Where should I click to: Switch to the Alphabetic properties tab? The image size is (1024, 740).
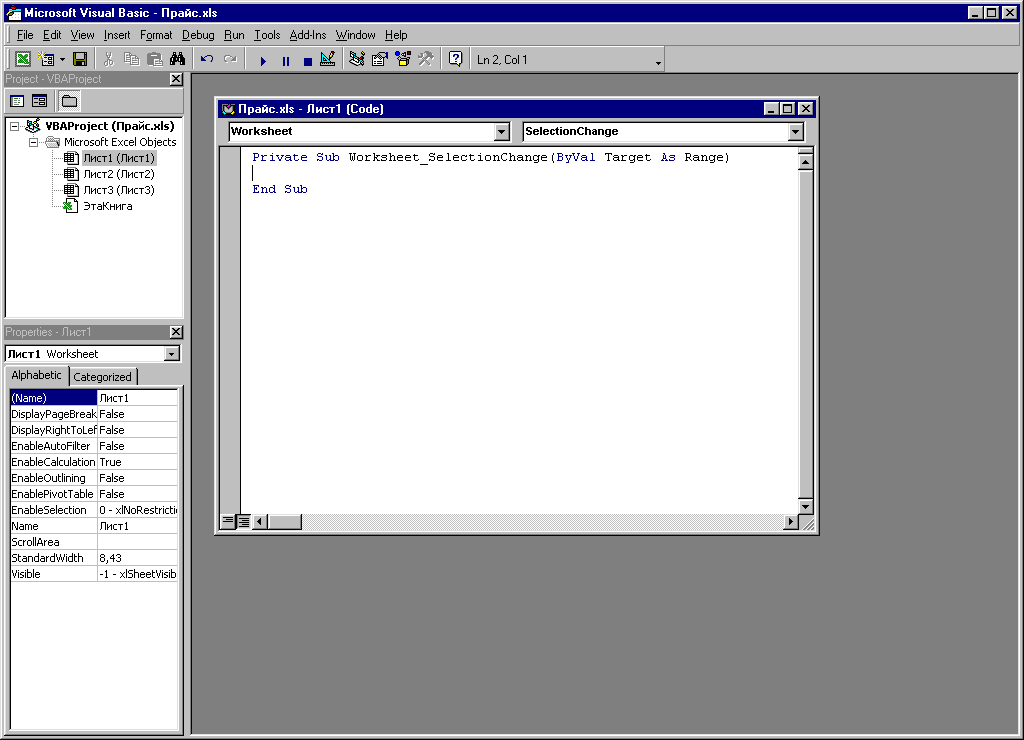pyautogui.click(x=37, y=376)
